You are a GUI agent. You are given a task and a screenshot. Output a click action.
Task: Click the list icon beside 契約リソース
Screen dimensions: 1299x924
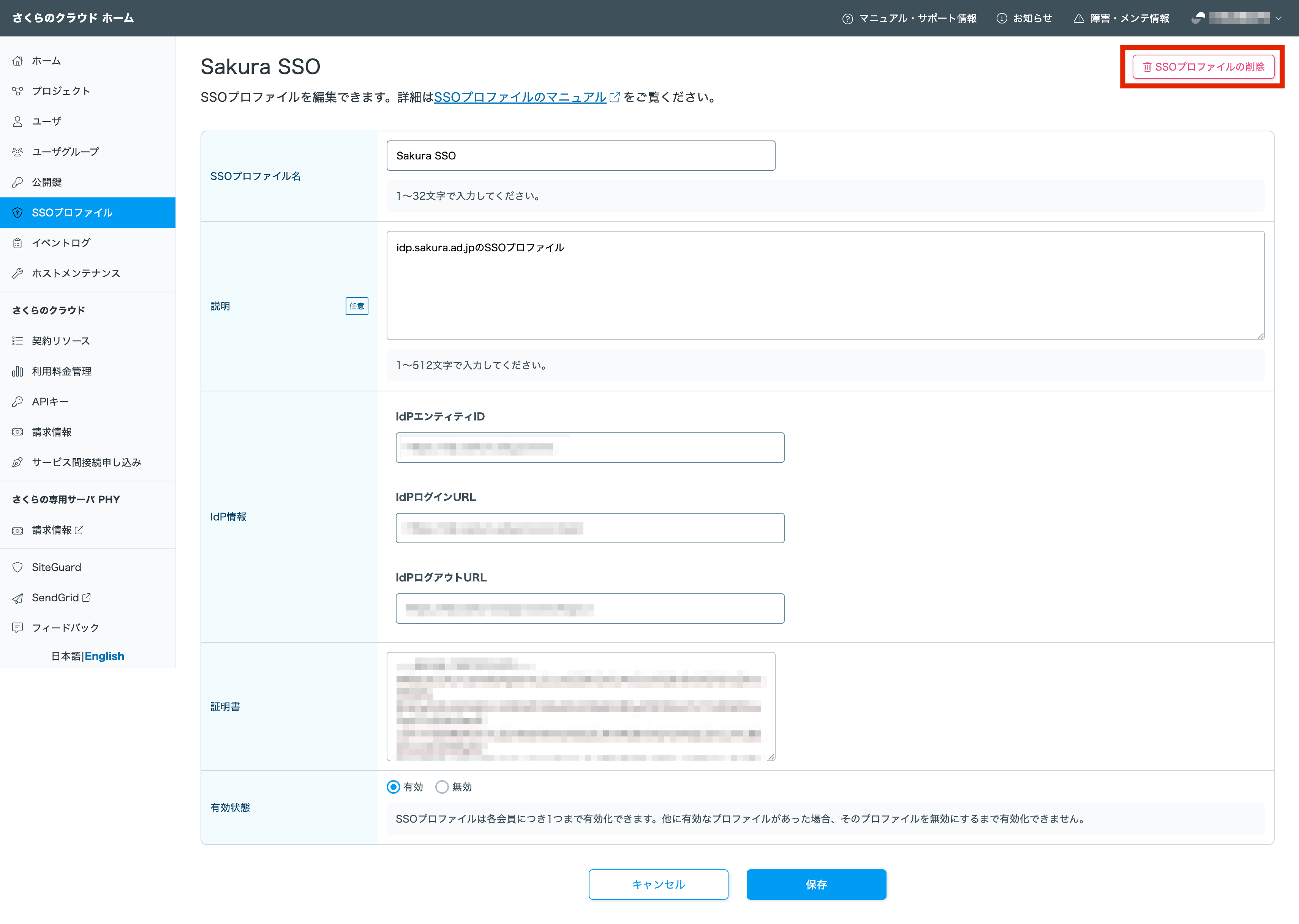(x=17, y=341)
